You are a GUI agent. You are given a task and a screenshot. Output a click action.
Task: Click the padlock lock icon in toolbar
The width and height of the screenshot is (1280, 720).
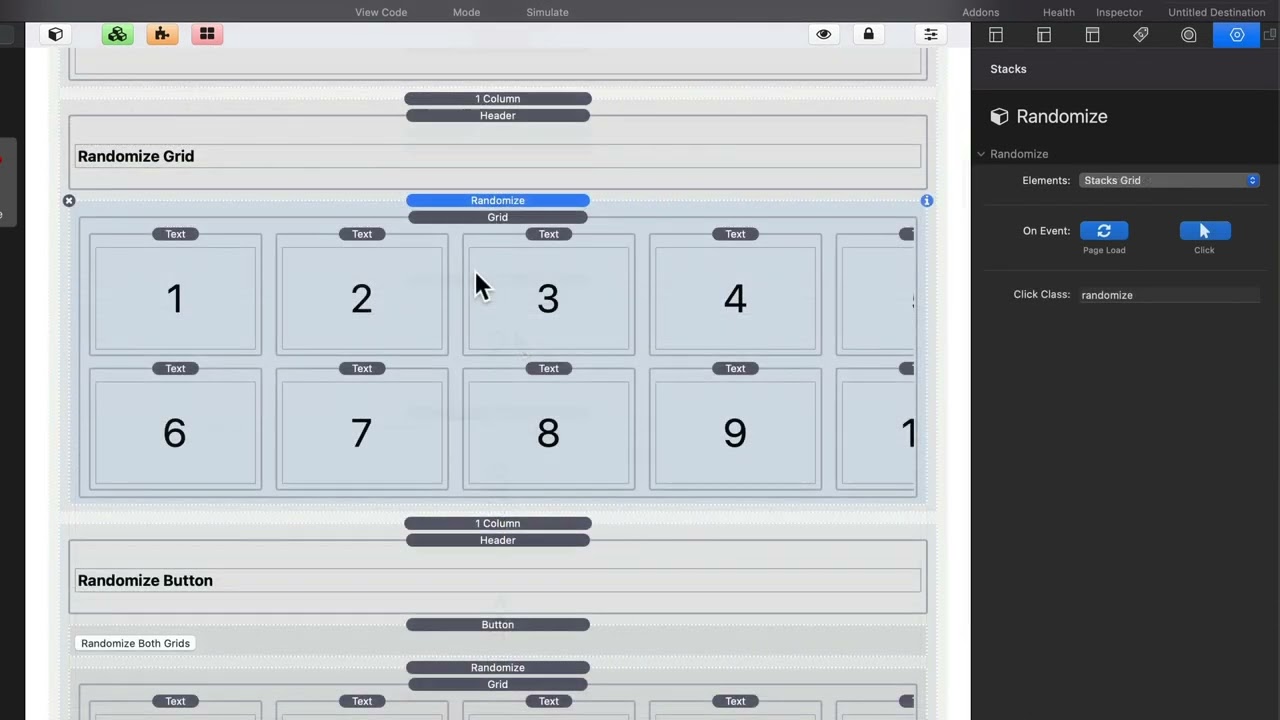[x=868, y=34]
